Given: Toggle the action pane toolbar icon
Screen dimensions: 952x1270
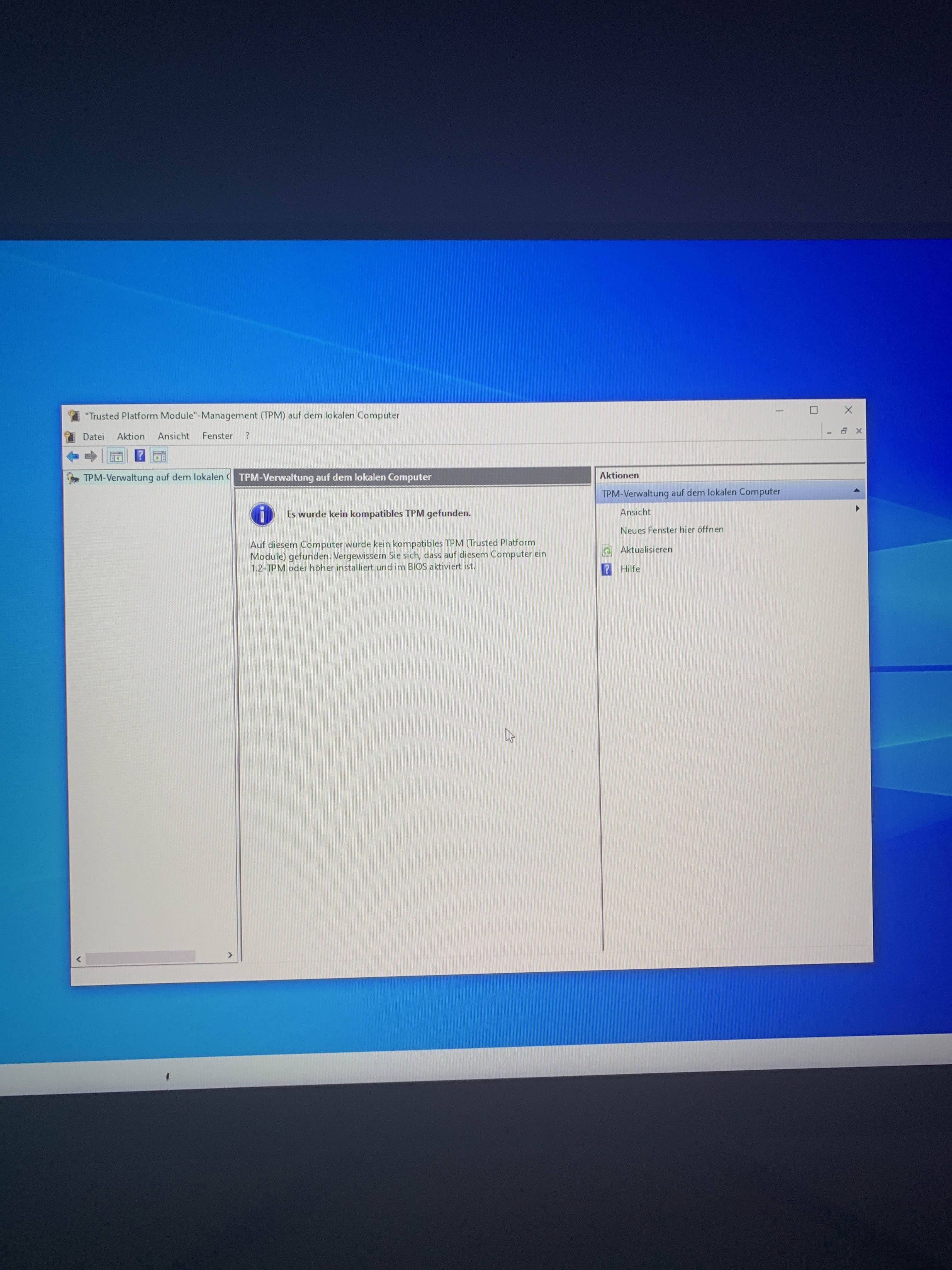Looking at the screenshot, I should click(160, 456).
